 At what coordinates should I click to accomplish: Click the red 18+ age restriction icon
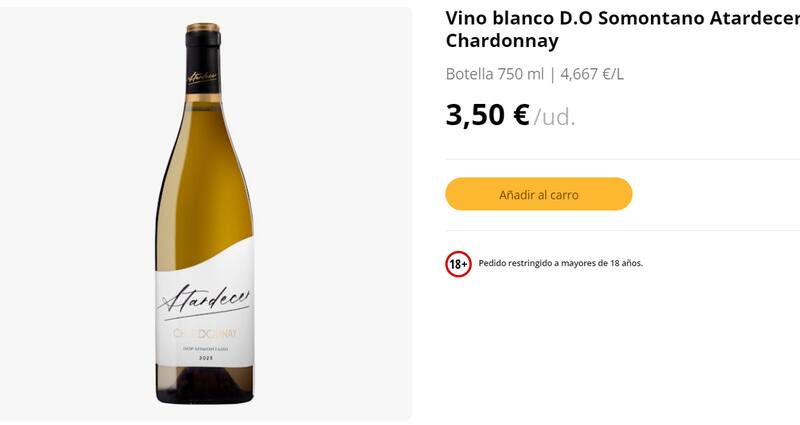click(458, 264)
